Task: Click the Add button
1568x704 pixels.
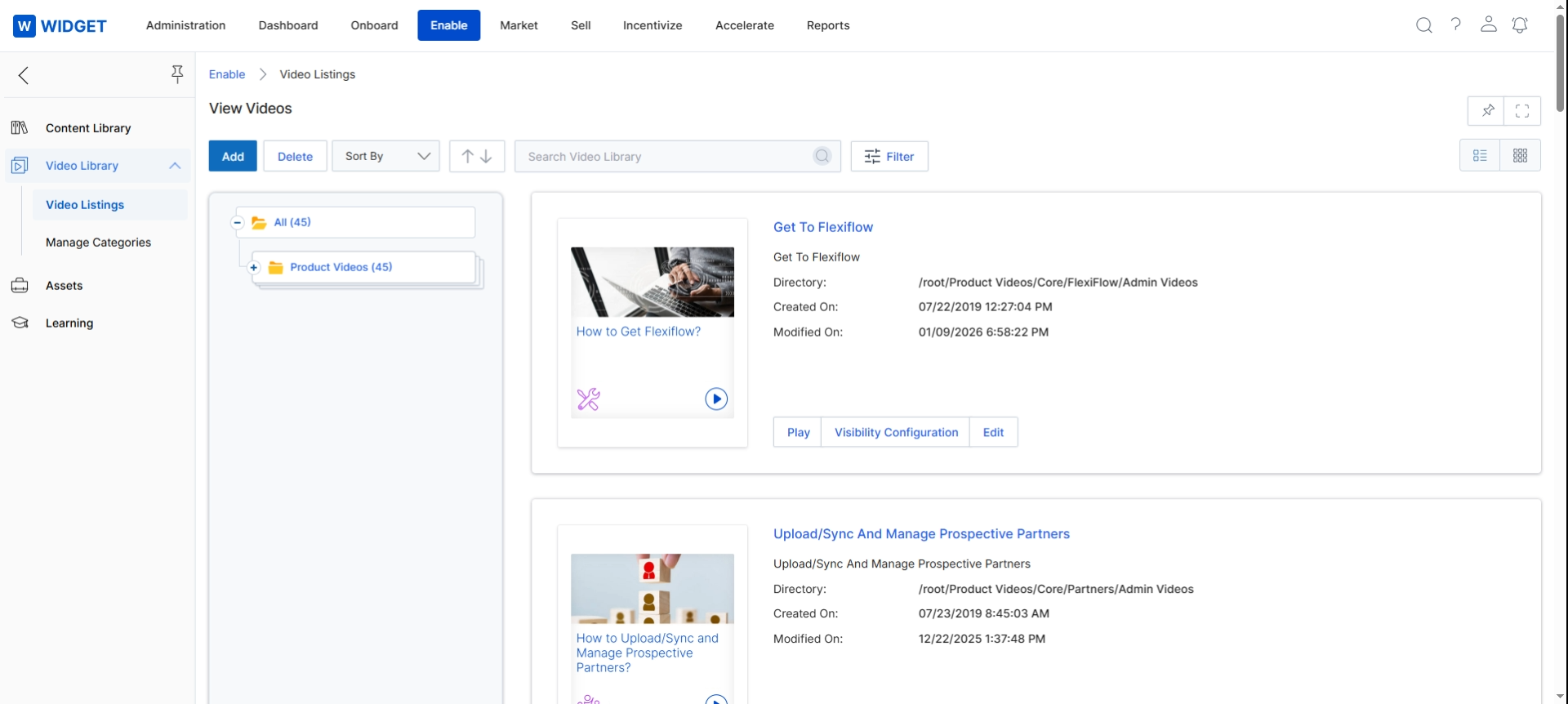Action: (x=233, y=156)
